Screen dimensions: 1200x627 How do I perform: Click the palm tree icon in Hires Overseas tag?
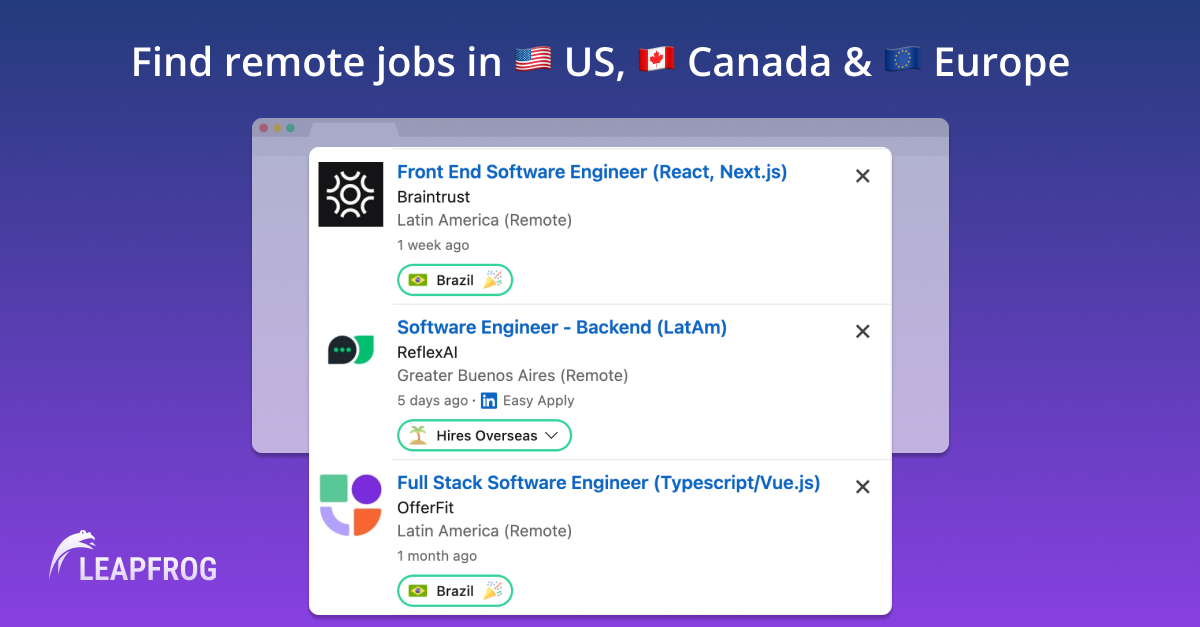(x=417, y=435)
